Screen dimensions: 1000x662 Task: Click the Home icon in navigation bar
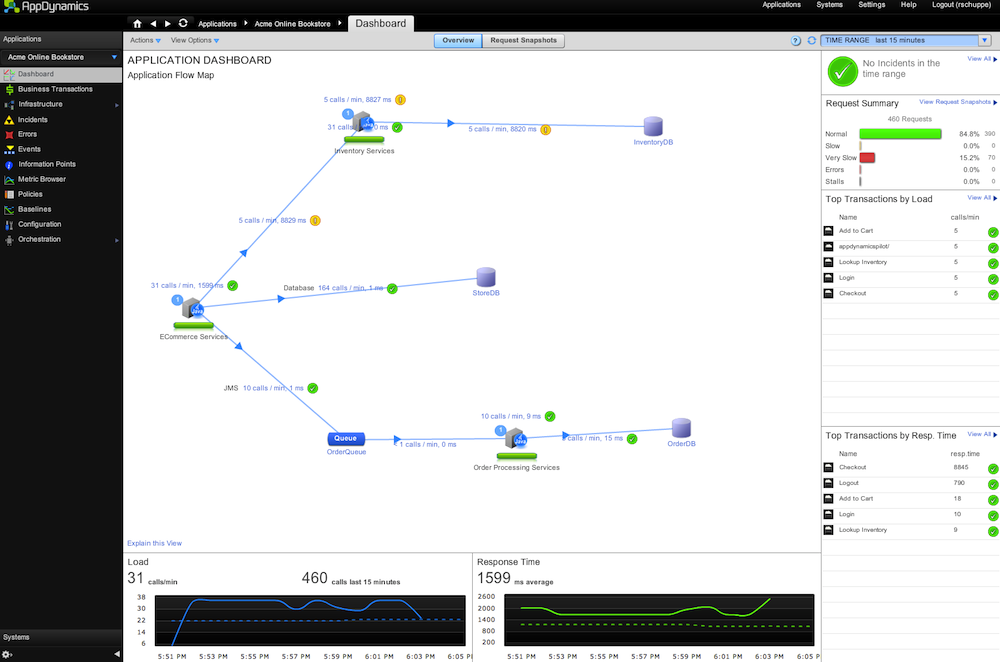coord(137,23)
